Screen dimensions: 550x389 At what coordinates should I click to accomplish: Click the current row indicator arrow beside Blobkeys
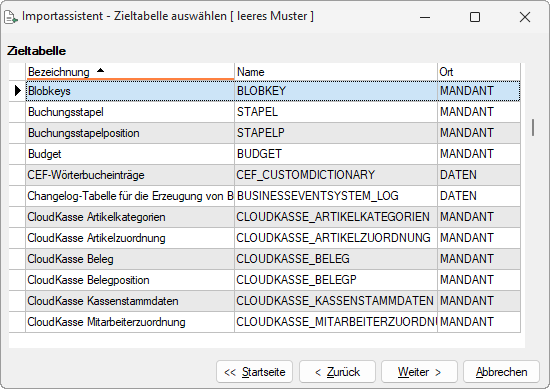click(18, 91)
